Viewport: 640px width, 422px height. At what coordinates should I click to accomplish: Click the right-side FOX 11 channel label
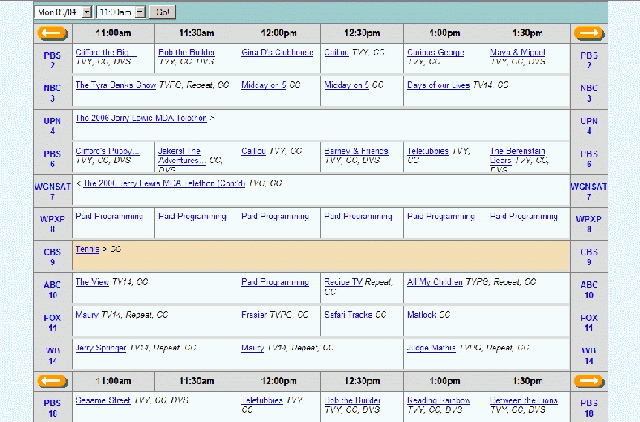click(x=589, y=322)
